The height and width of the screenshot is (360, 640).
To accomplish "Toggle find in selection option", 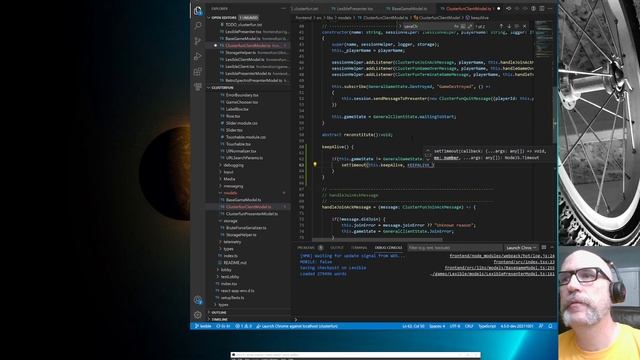I will coord(517,26).
